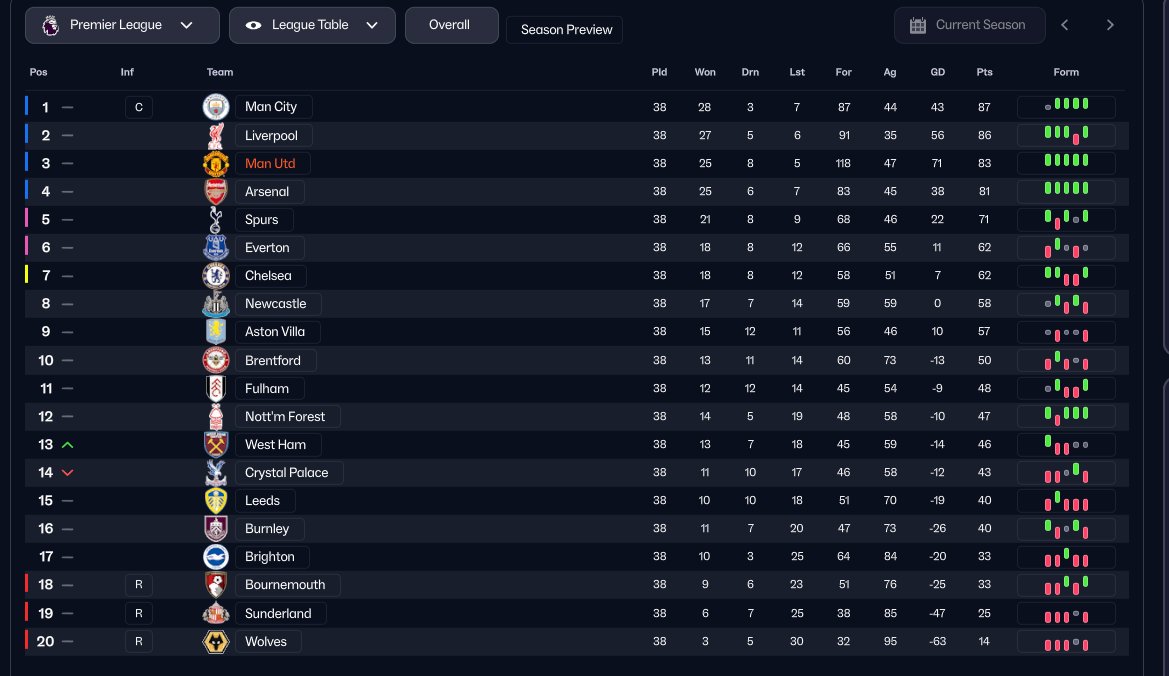1169x676 pixels.
Task: Go to the next season arrow
Action: click(x=1110, y=26)
